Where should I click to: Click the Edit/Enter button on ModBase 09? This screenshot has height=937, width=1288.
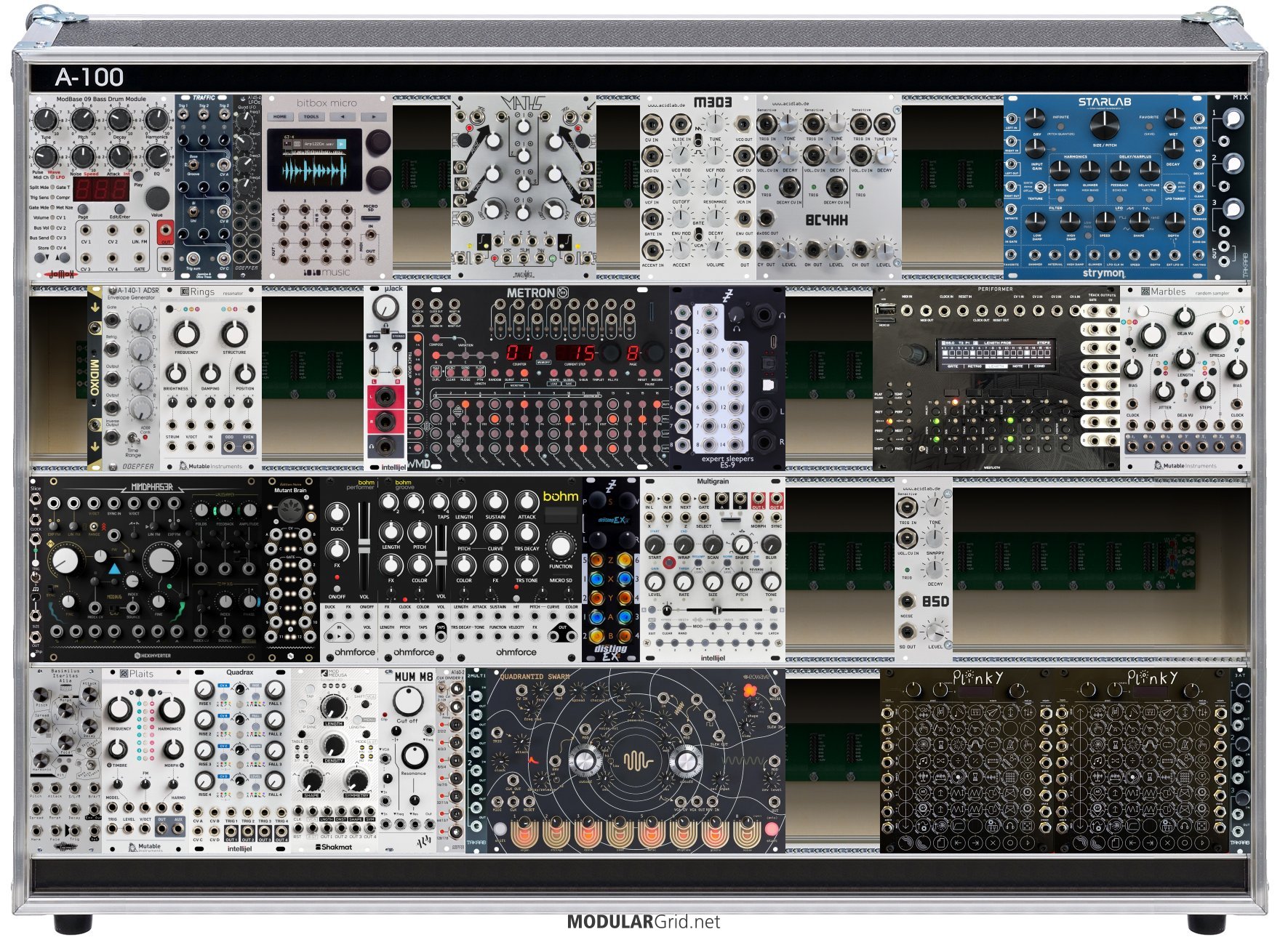click(x=120, y=209)
